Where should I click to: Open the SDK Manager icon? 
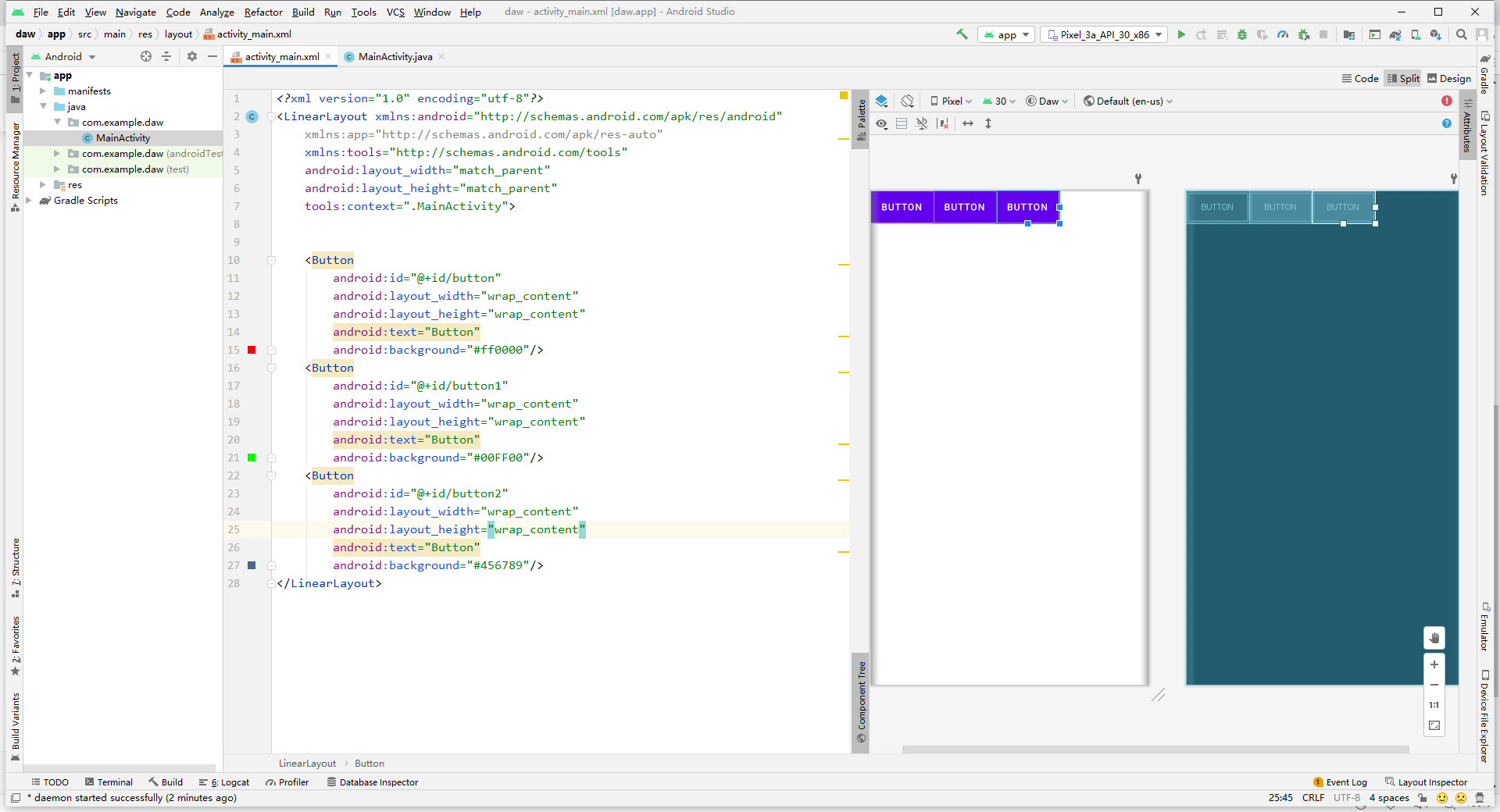[x=1436, y=34]
